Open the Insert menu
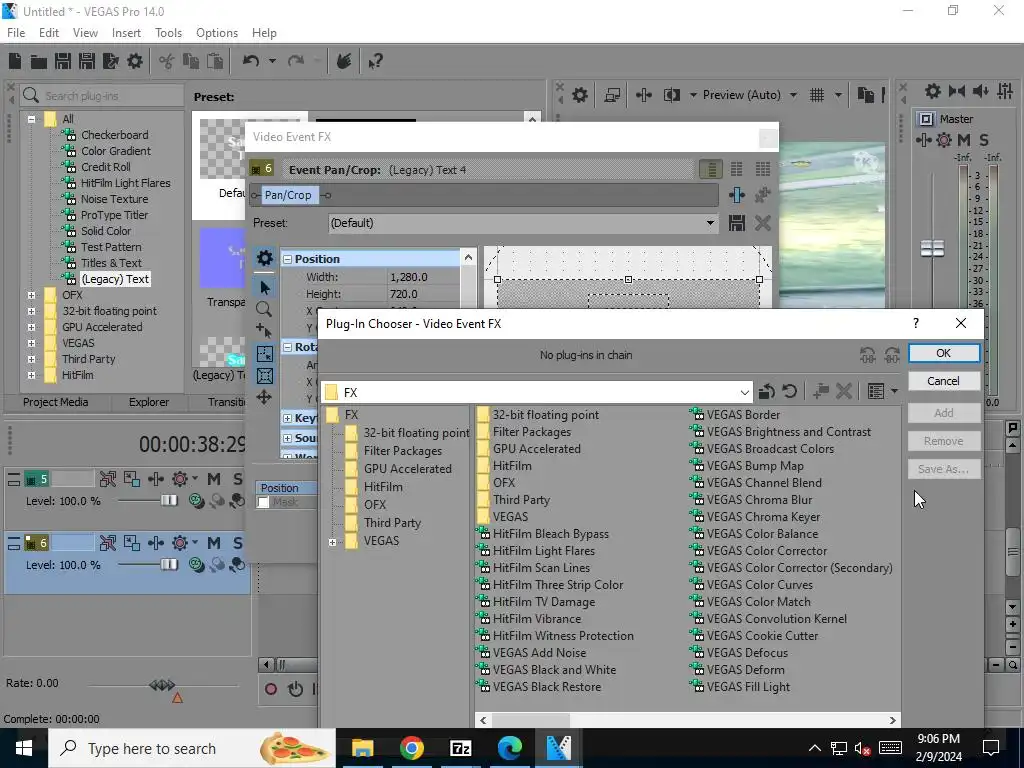This screenshot has height=768, width=1024. tap(126, 33)
